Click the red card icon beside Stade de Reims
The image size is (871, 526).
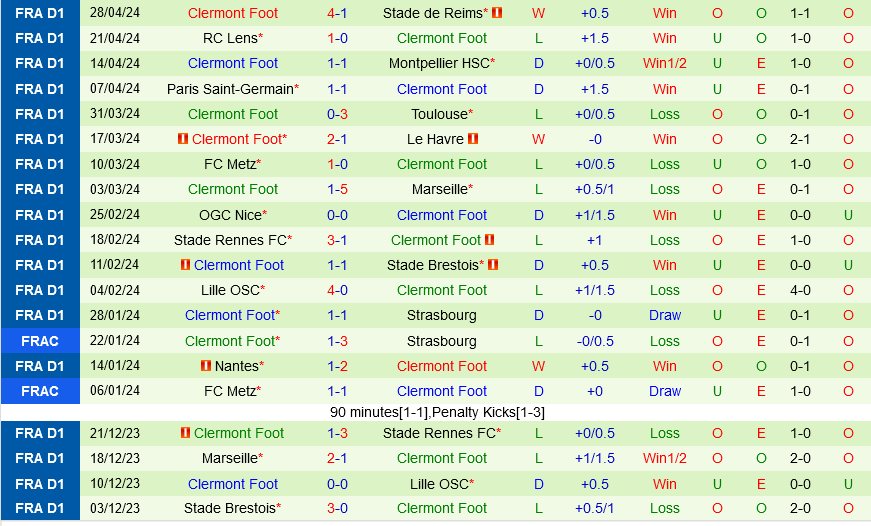click(497, 13)
